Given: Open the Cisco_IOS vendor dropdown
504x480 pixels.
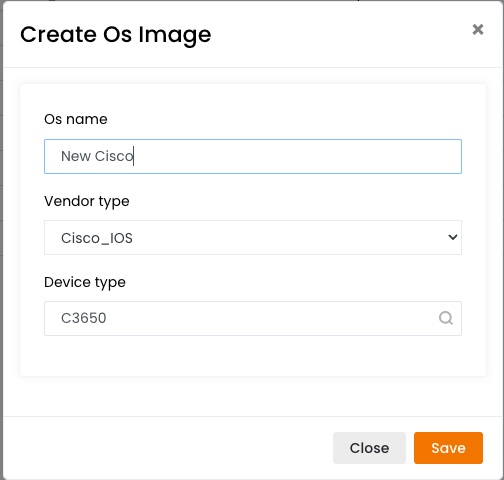Looking at the screenshot, I should (253, 237).
